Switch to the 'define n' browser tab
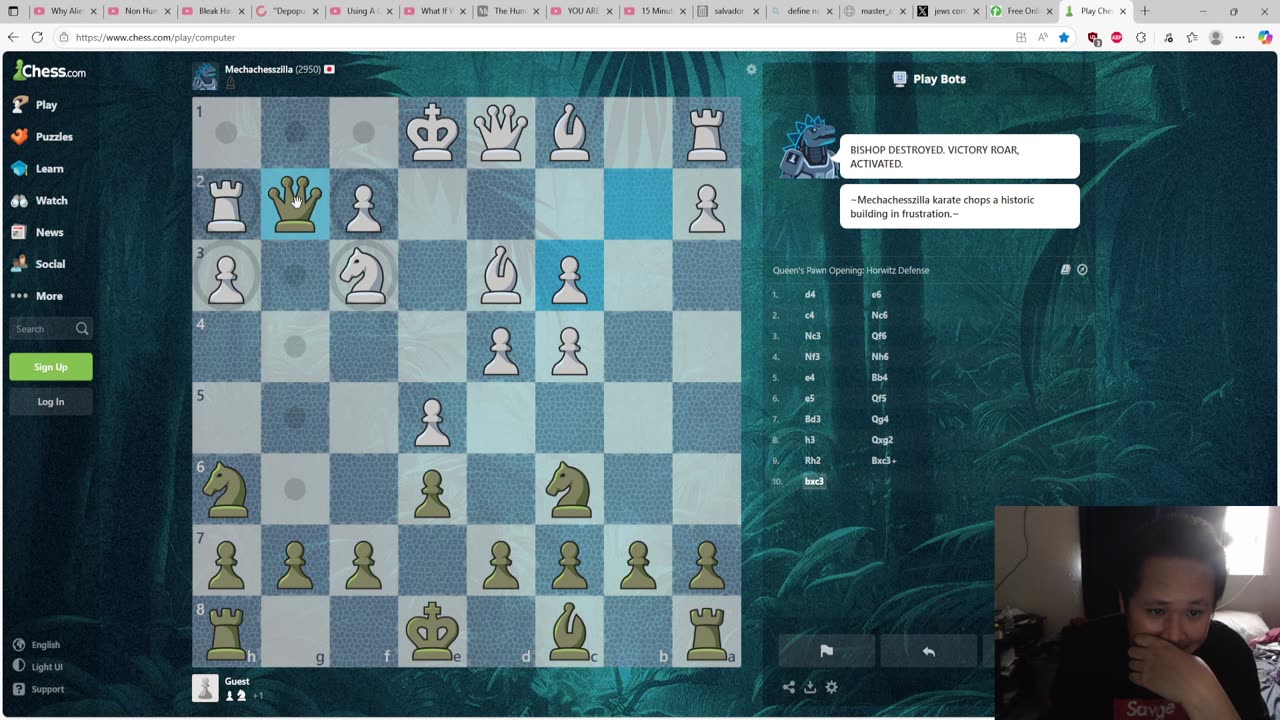The height and width of the screenshot is (720, 1280). pos(803,11)
